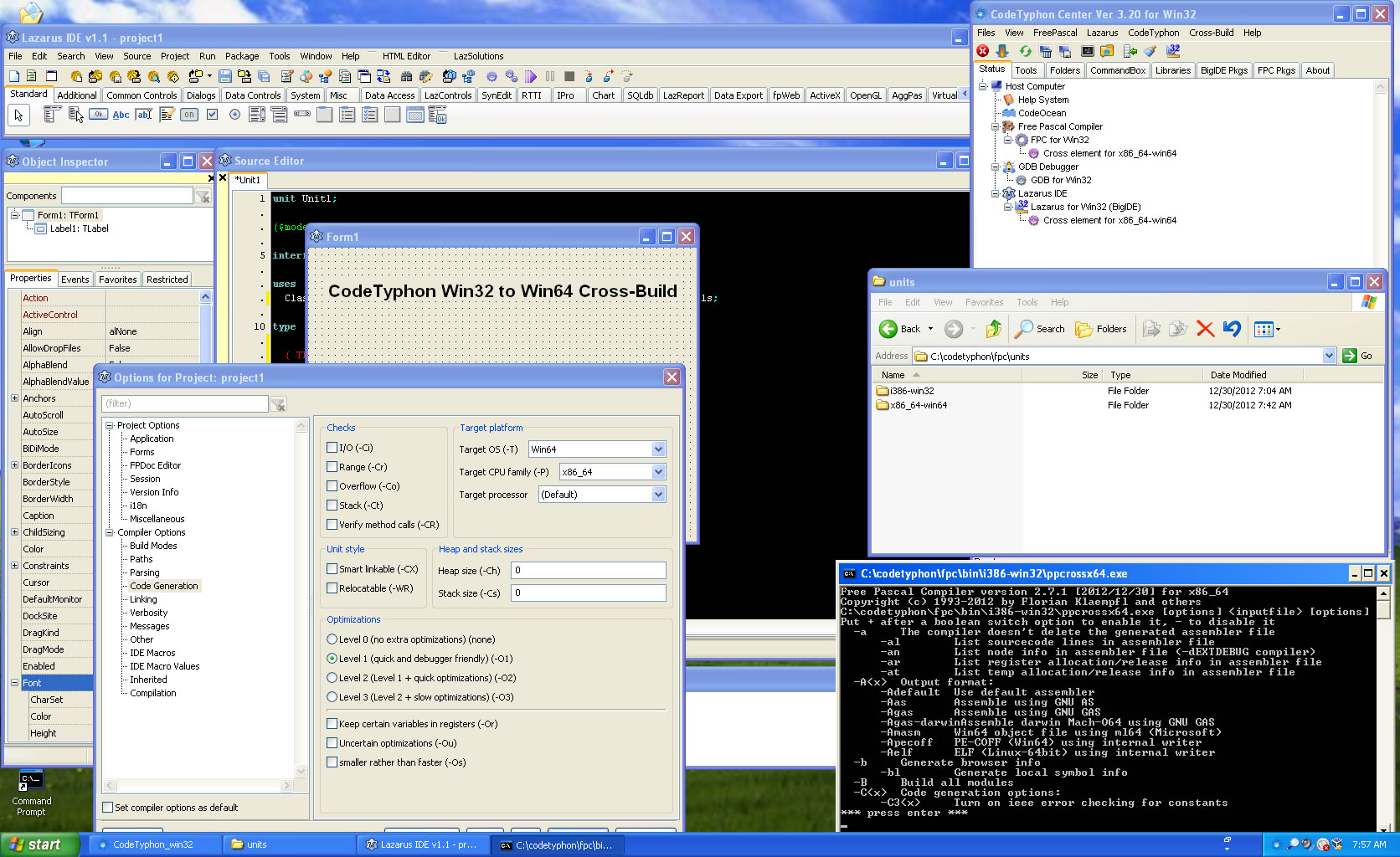Pick the TLabel 'Abc' component icon

(x=121, y=115)
